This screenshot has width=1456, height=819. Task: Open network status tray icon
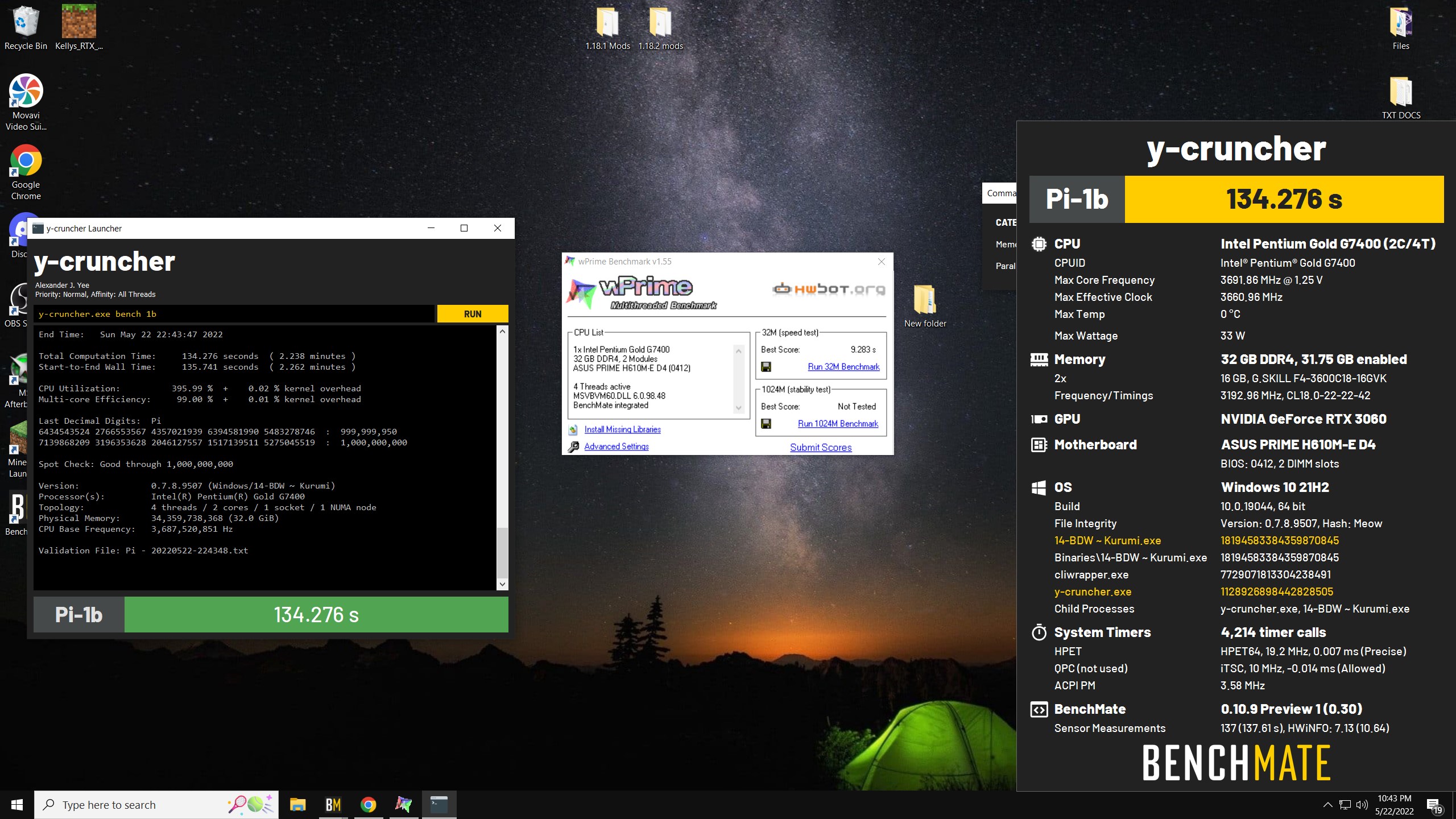click(1345, 805)
